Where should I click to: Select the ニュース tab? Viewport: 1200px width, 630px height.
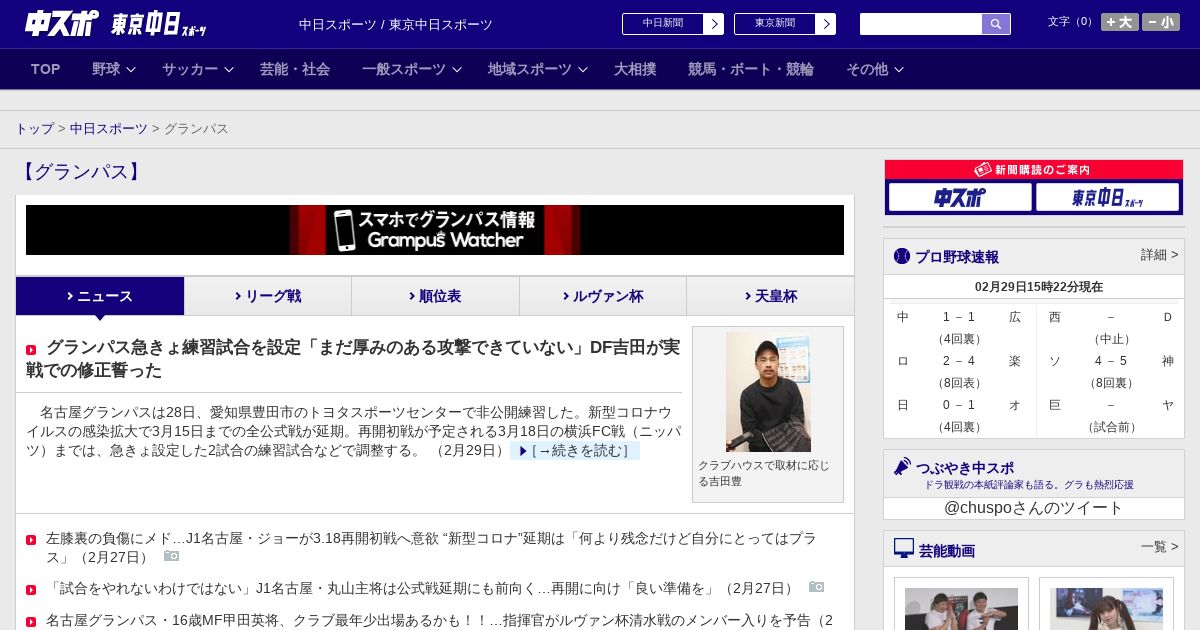(x=100, y=296)
